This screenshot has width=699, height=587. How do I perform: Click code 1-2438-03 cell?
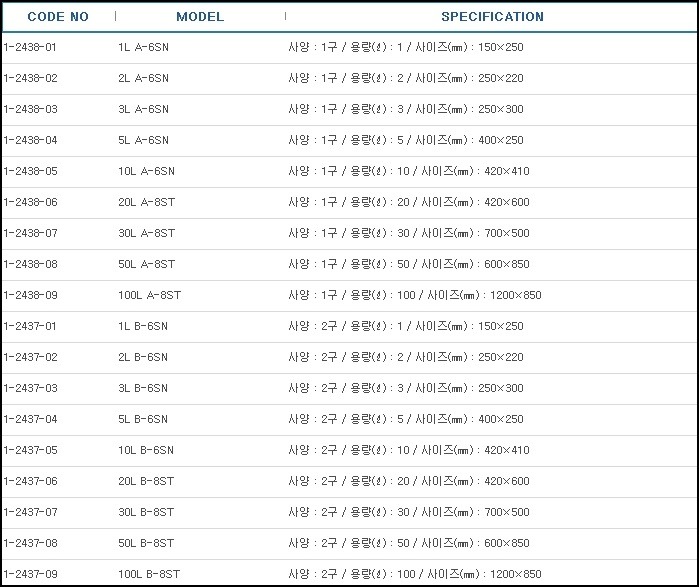(30, 109)
